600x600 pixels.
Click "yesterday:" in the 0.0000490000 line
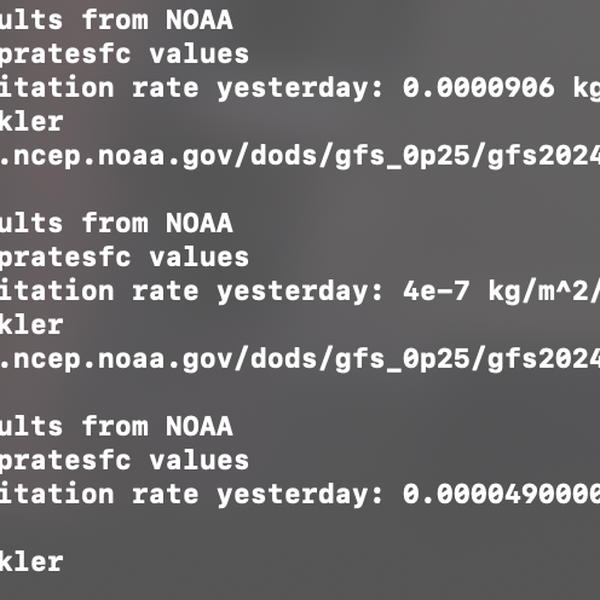click(300, 494)
